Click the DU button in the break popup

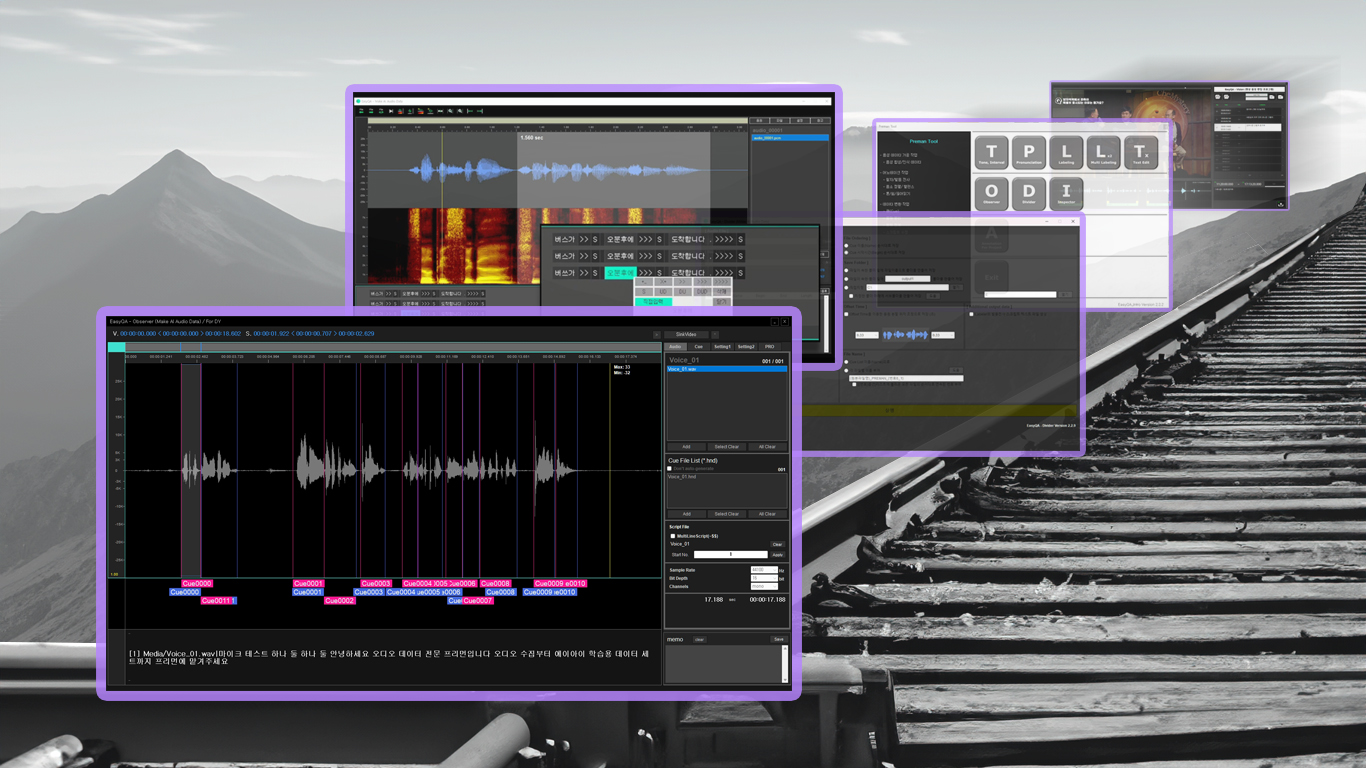[683, 291]
